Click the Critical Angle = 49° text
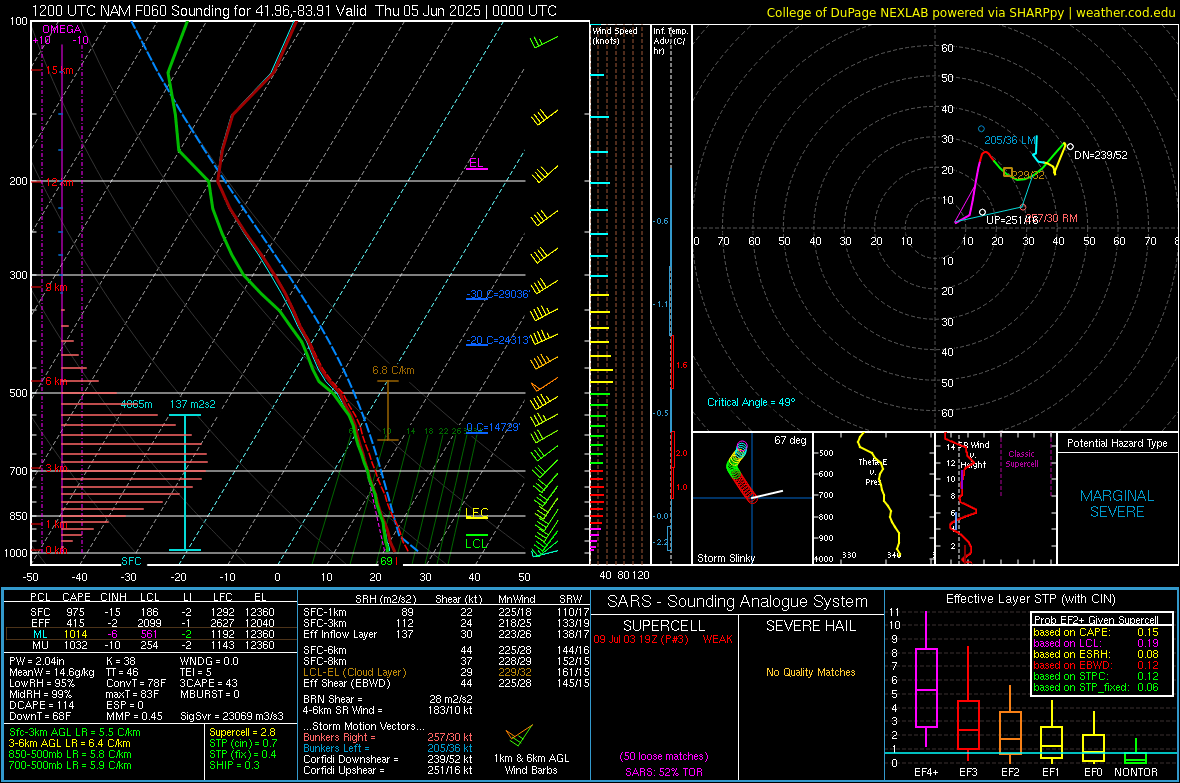This screenshot has height=783, width=1180. click(751, 402)
